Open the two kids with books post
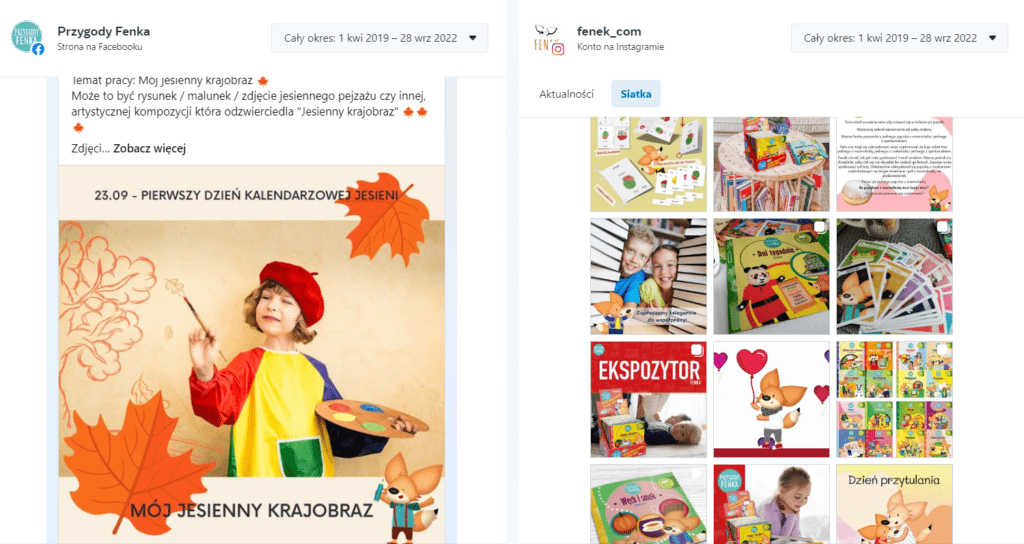 (648, 276)
